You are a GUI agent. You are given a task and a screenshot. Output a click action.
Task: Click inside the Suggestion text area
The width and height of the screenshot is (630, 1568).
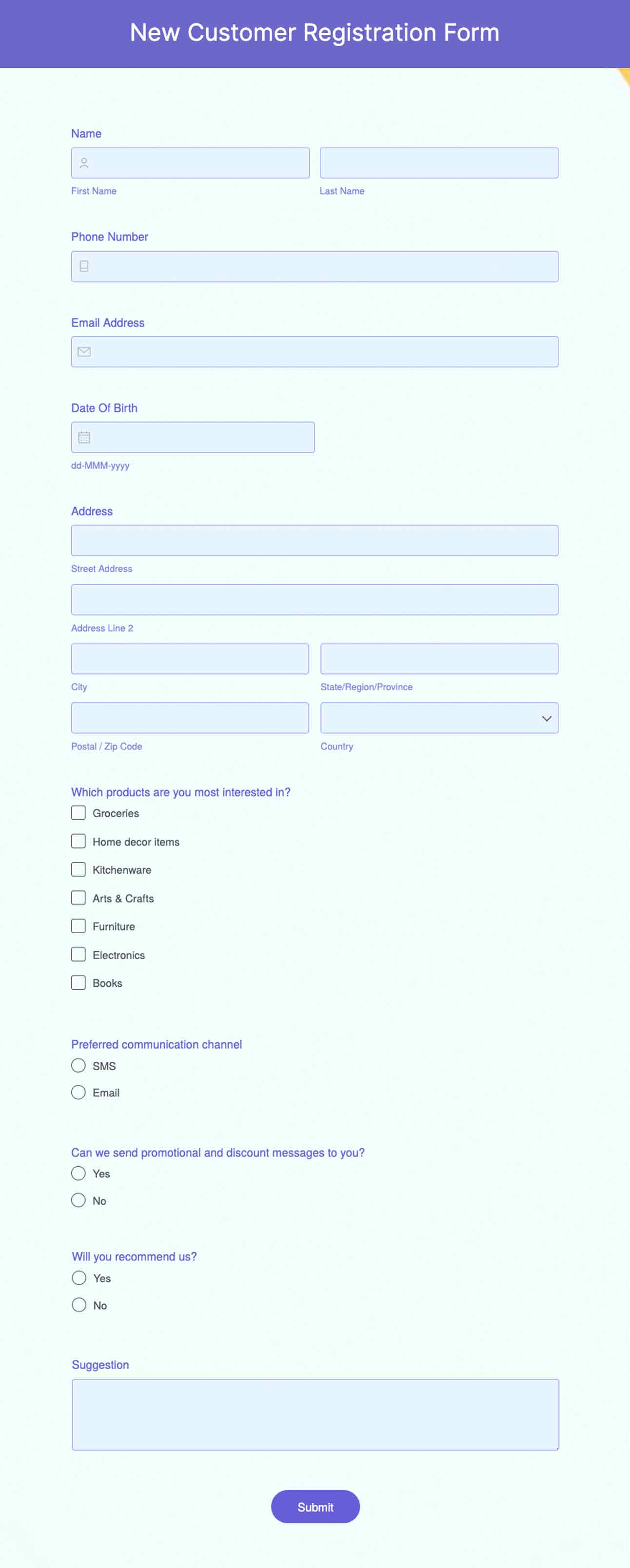(x=315, y=1414)
